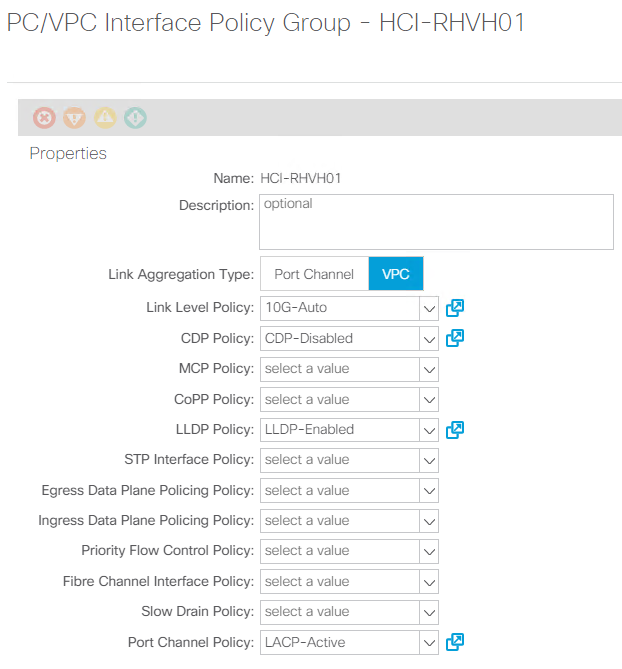Image resolution: width=622 pixels, height=669 pixels.
Task: Open Fibre Channel Interface Policy dropdown
Action: (429, 581)
